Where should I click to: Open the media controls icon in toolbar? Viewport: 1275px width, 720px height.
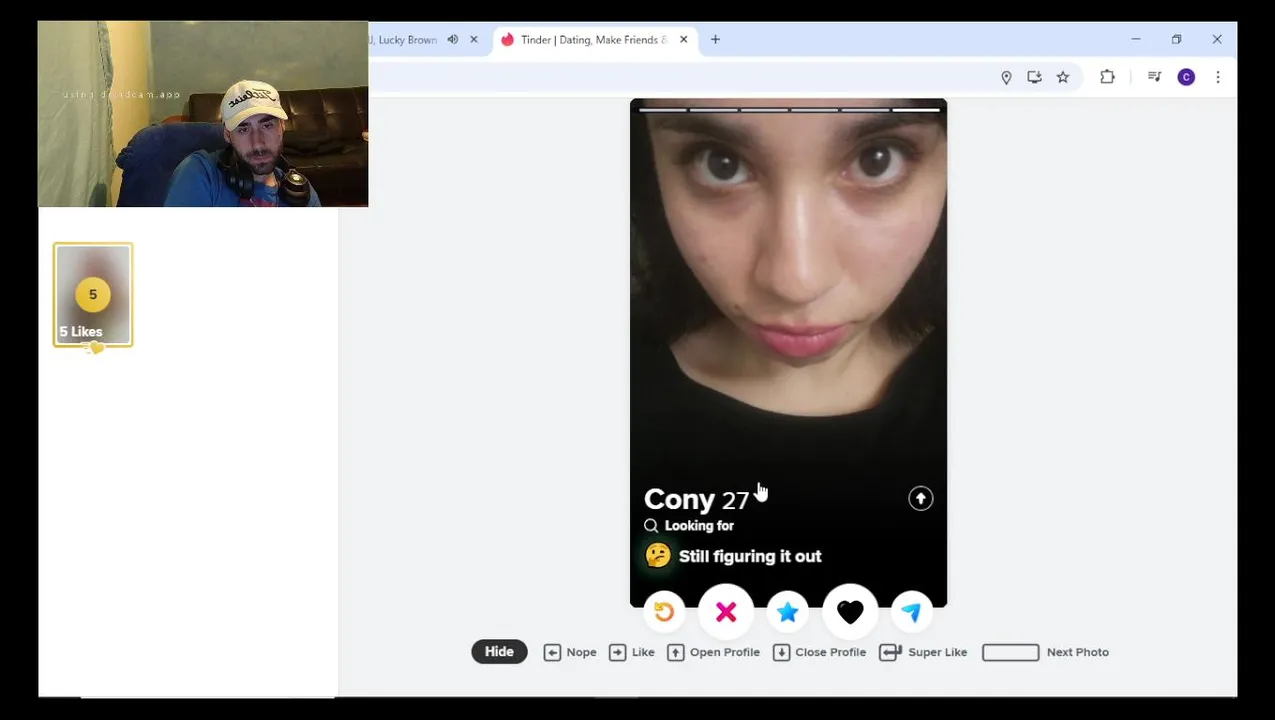pyautogui.click(x=1154, y=77)
